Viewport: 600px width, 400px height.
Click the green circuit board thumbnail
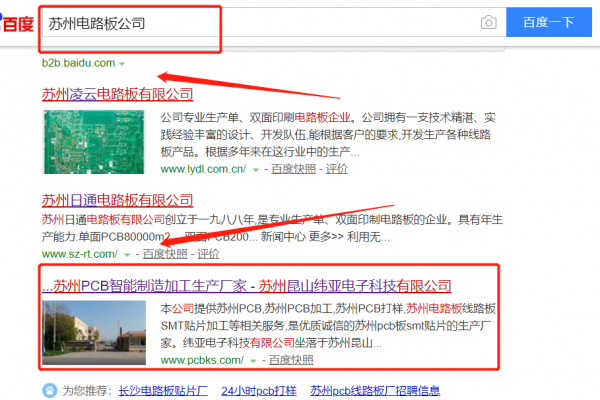click(x=97, y=142)
